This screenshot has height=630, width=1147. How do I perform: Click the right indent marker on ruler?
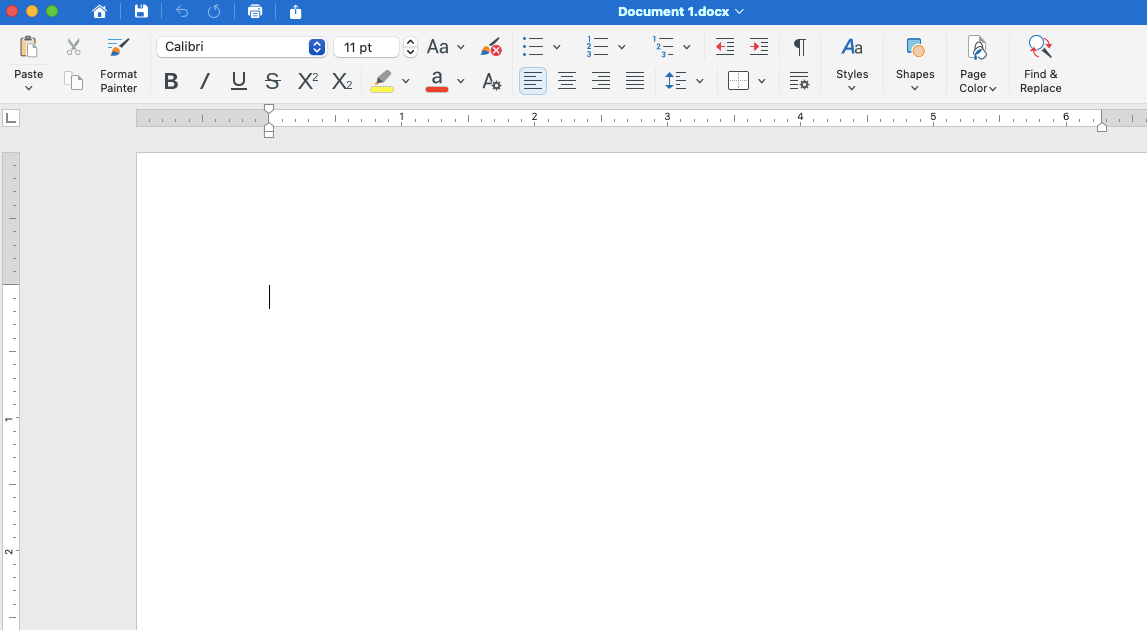point(1102,127)
